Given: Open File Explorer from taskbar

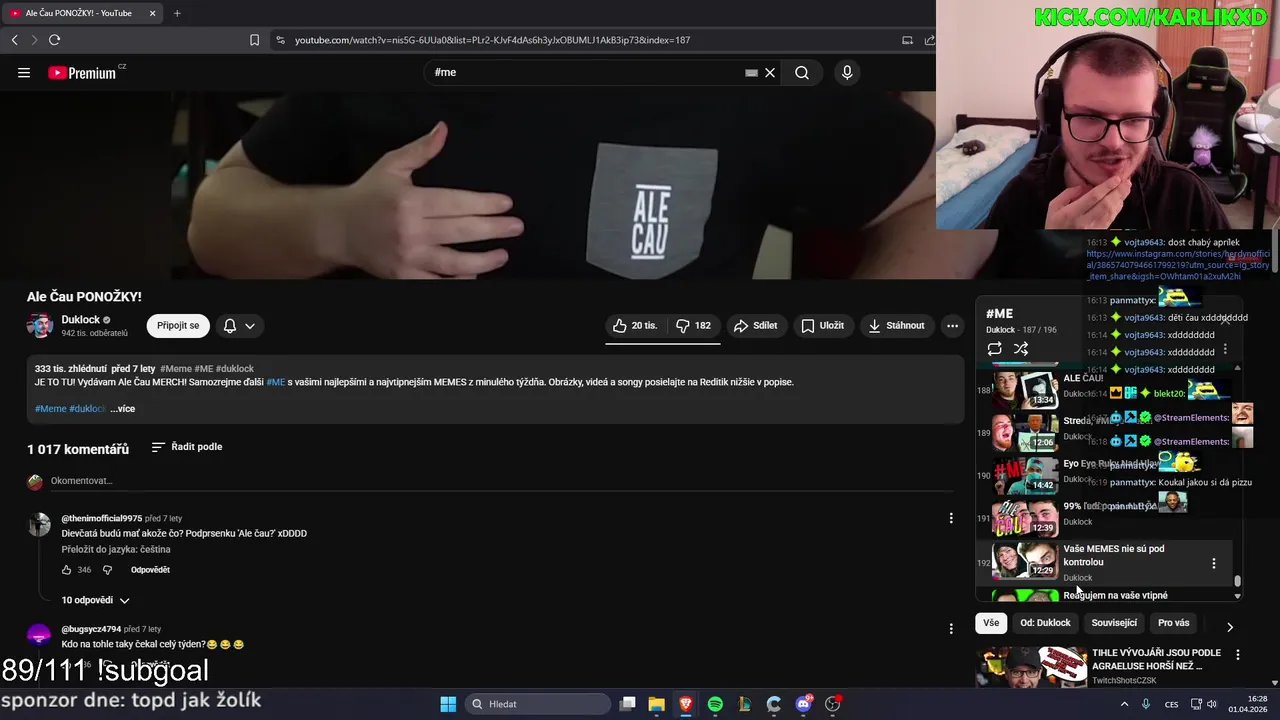Looking at the screenshot, I should [656, 704].
